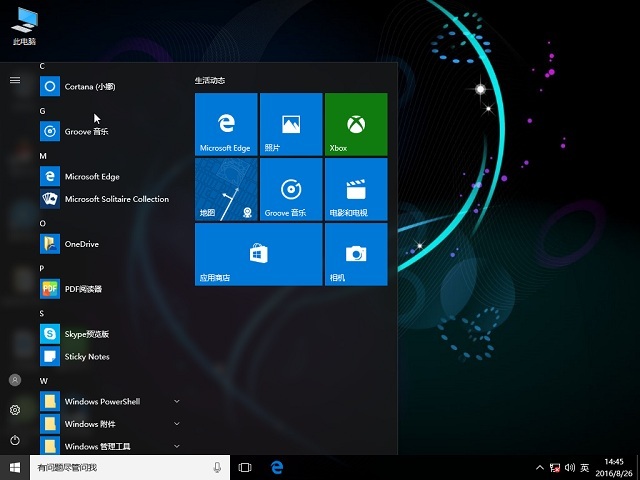The image size is (640, 480).
Task: Open the 相机 (Camera) tile
Action: (x=355, y=254)
